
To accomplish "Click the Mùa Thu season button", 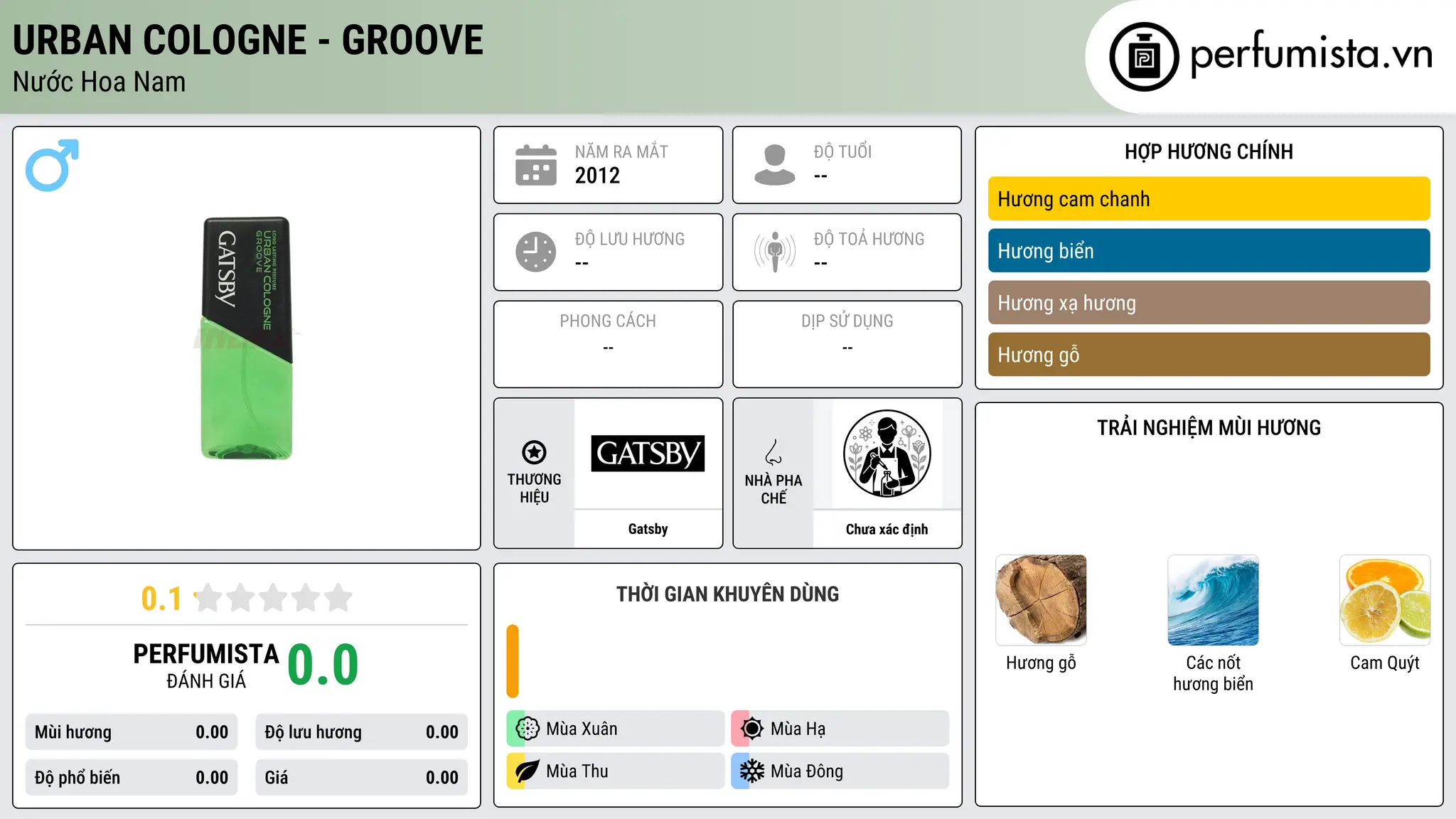I will [616, 771].
